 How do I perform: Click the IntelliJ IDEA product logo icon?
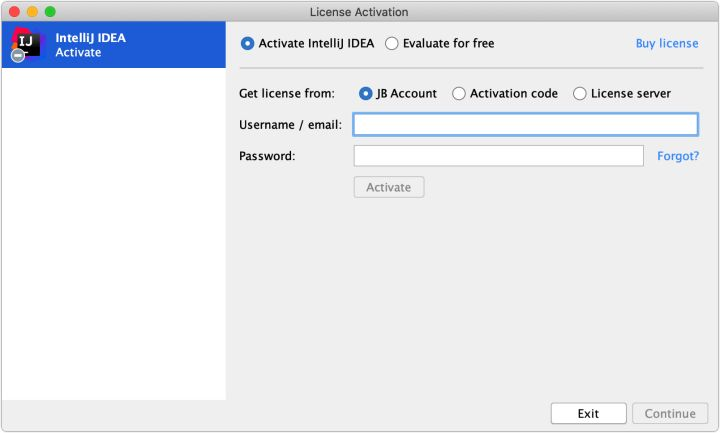click(x=27, y=43)
